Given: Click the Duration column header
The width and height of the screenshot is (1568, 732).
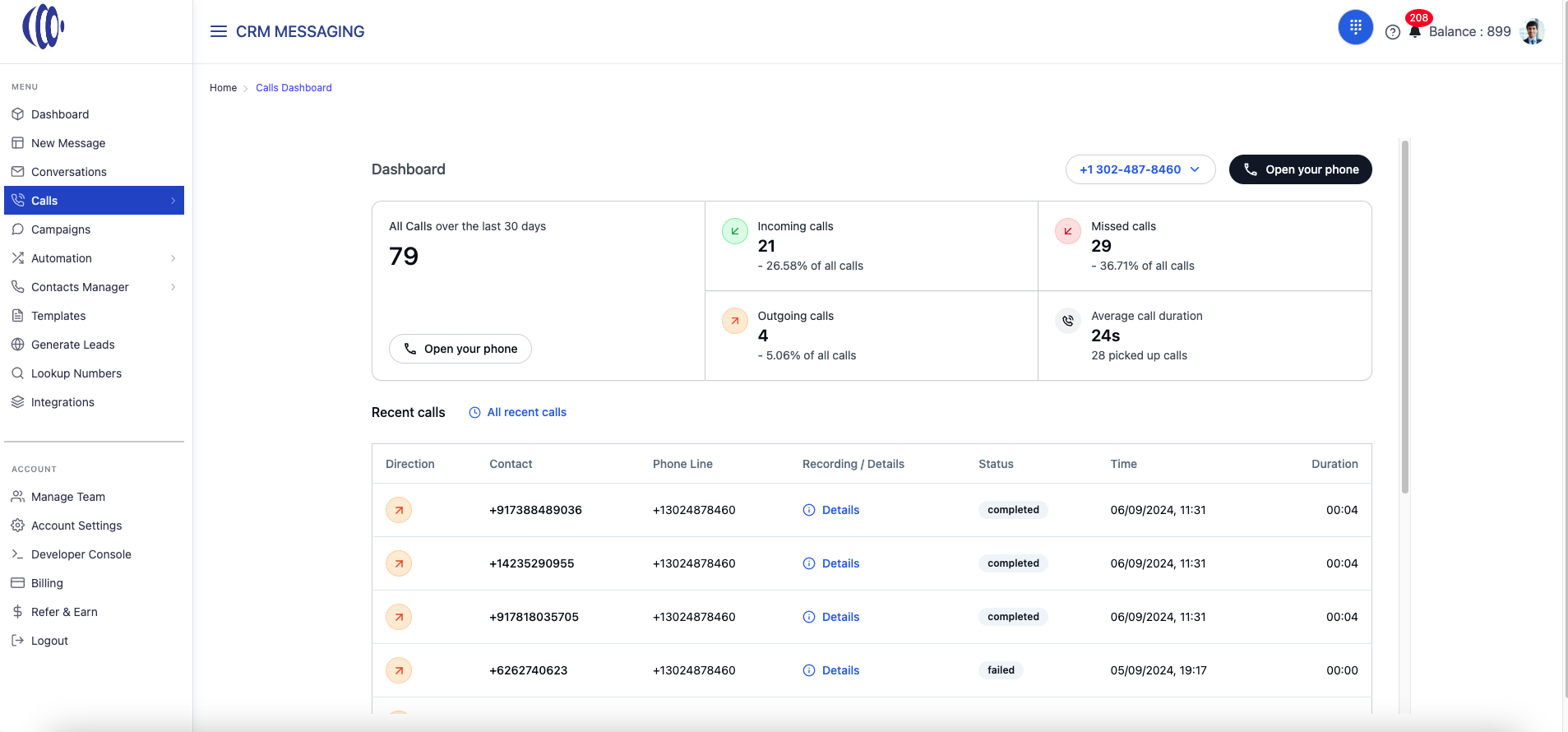Looking at the screenshot, I should [1334, 464].
